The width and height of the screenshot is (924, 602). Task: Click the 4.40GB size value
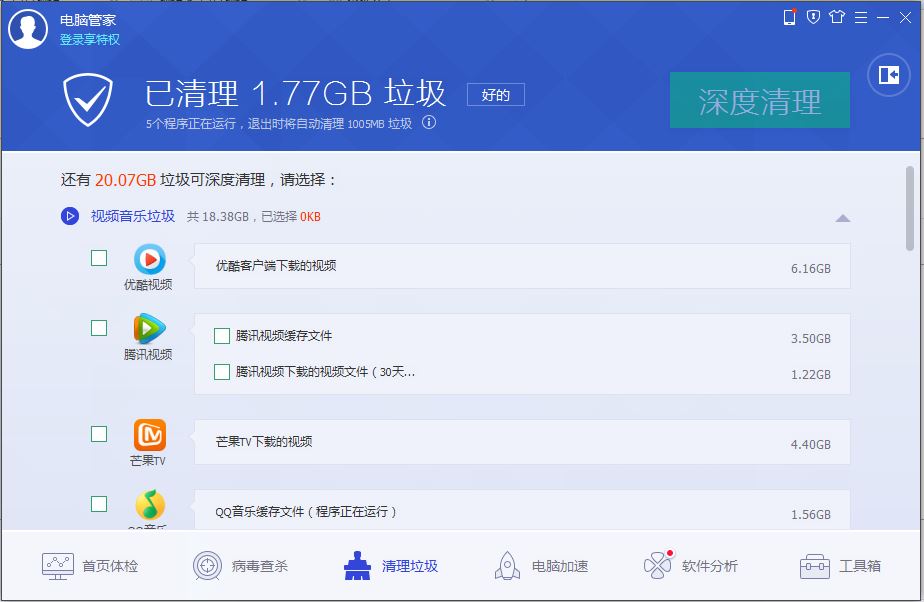[810, 445]
